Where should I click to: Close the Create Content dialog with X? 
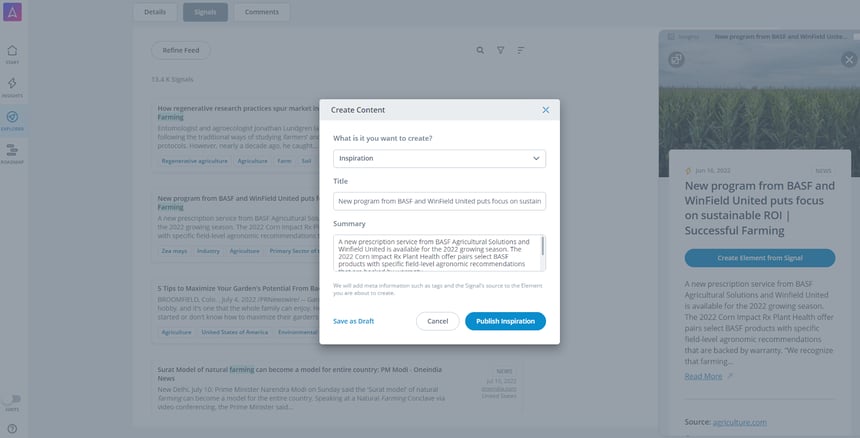[545, 110]
